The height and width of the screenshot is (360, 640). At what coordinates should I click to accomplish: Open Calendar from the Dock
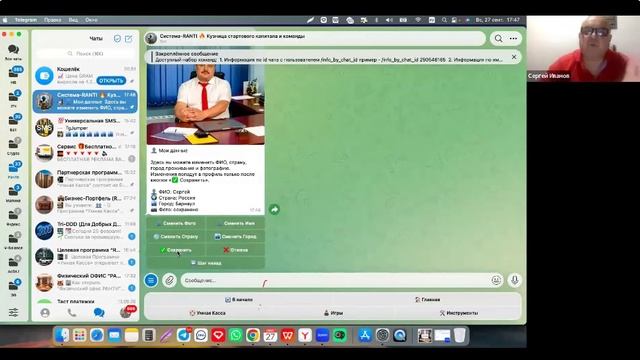point(270,336)
